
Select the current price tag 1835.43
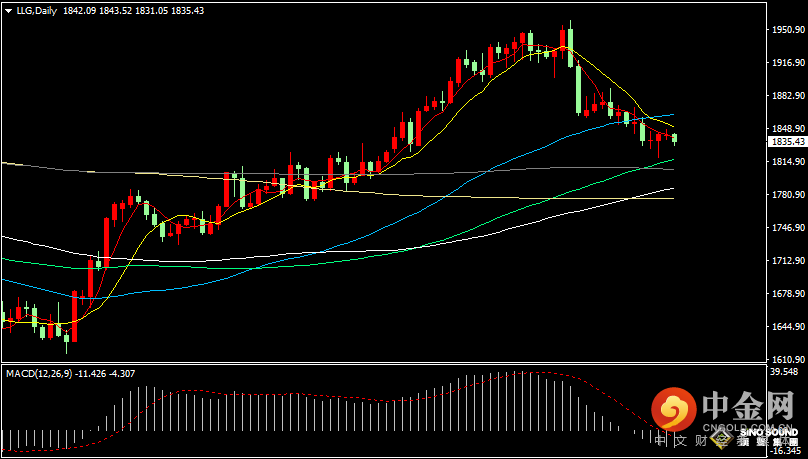coord(787,142)
